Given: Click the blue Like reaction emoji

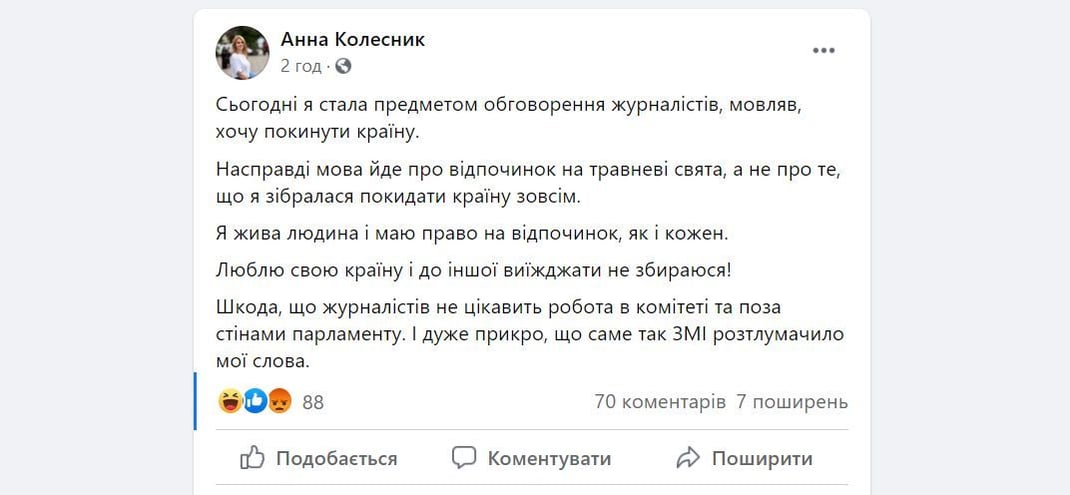Looking at the screenshot, I should 255,402.
